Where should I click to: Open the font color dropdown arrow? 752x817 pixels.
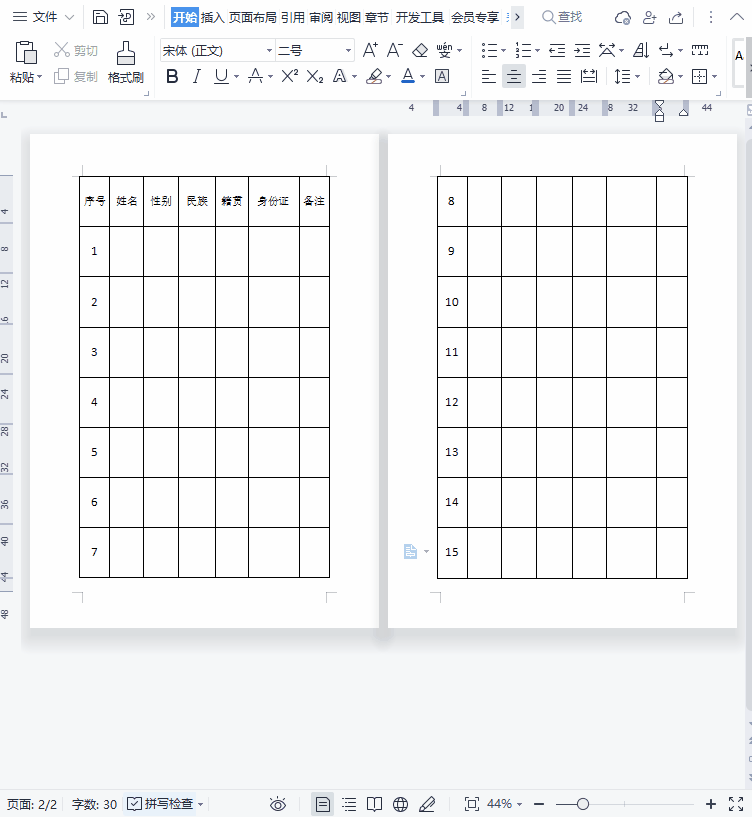pyautogui.click(x=422, y=77)
